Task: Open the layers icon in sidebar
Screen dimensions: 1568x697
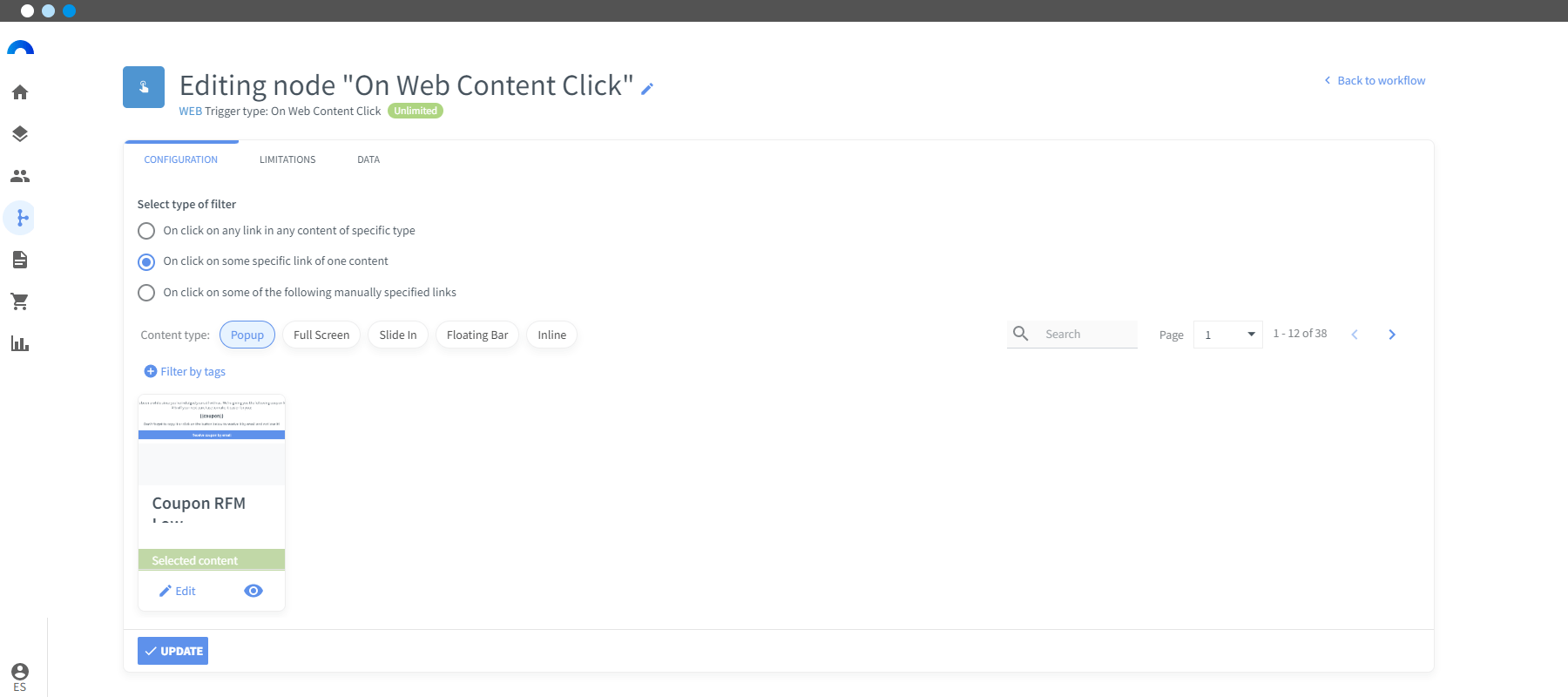Action: [x=20, y=134]
